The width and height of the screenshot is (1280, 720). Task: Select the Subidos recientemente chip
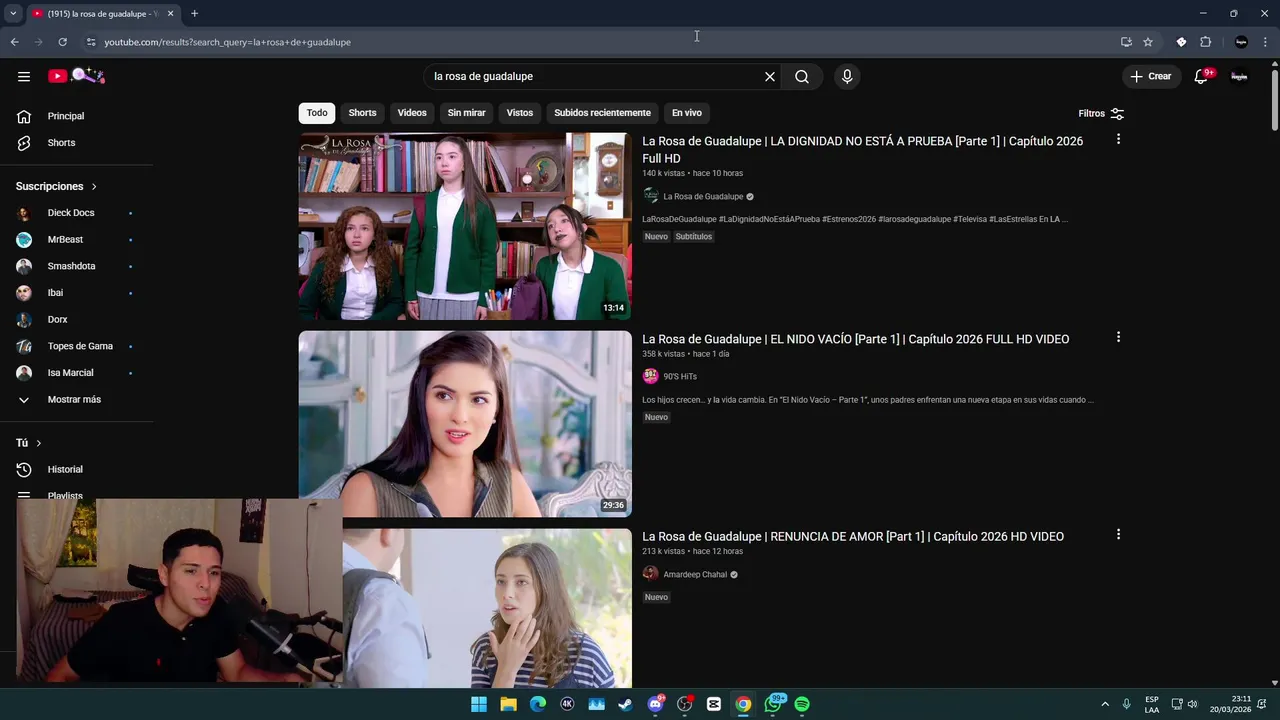pyautogui.click(x=602, y=113)
